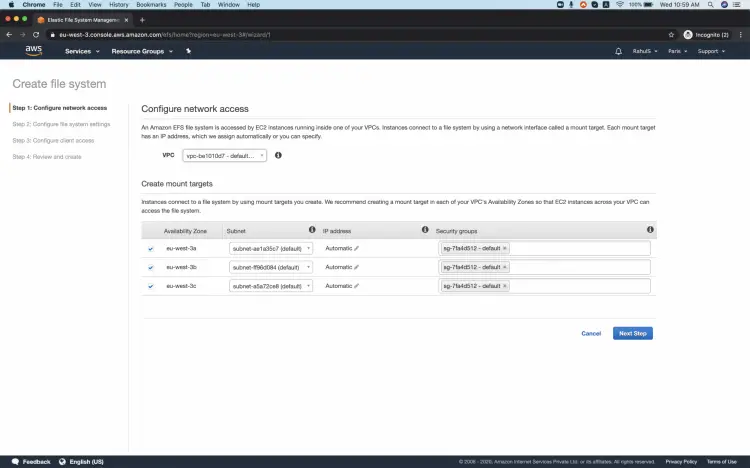
Task: Select Step 4: Review and create
Action: 47,156
